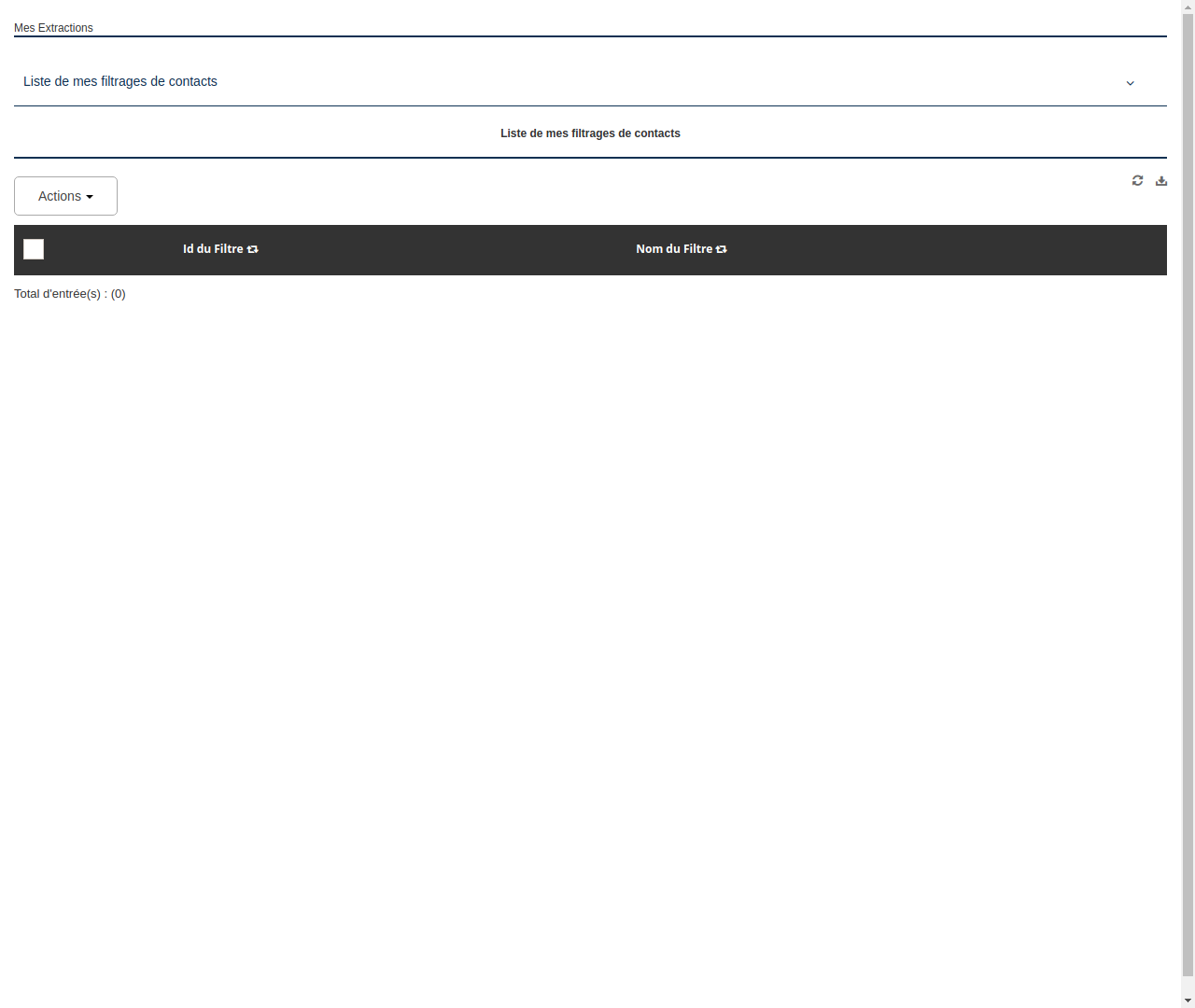Click the sorting arrows in the Nom du Filtre header
The image size is (1195, 1008).
click(x=721, y=249)
